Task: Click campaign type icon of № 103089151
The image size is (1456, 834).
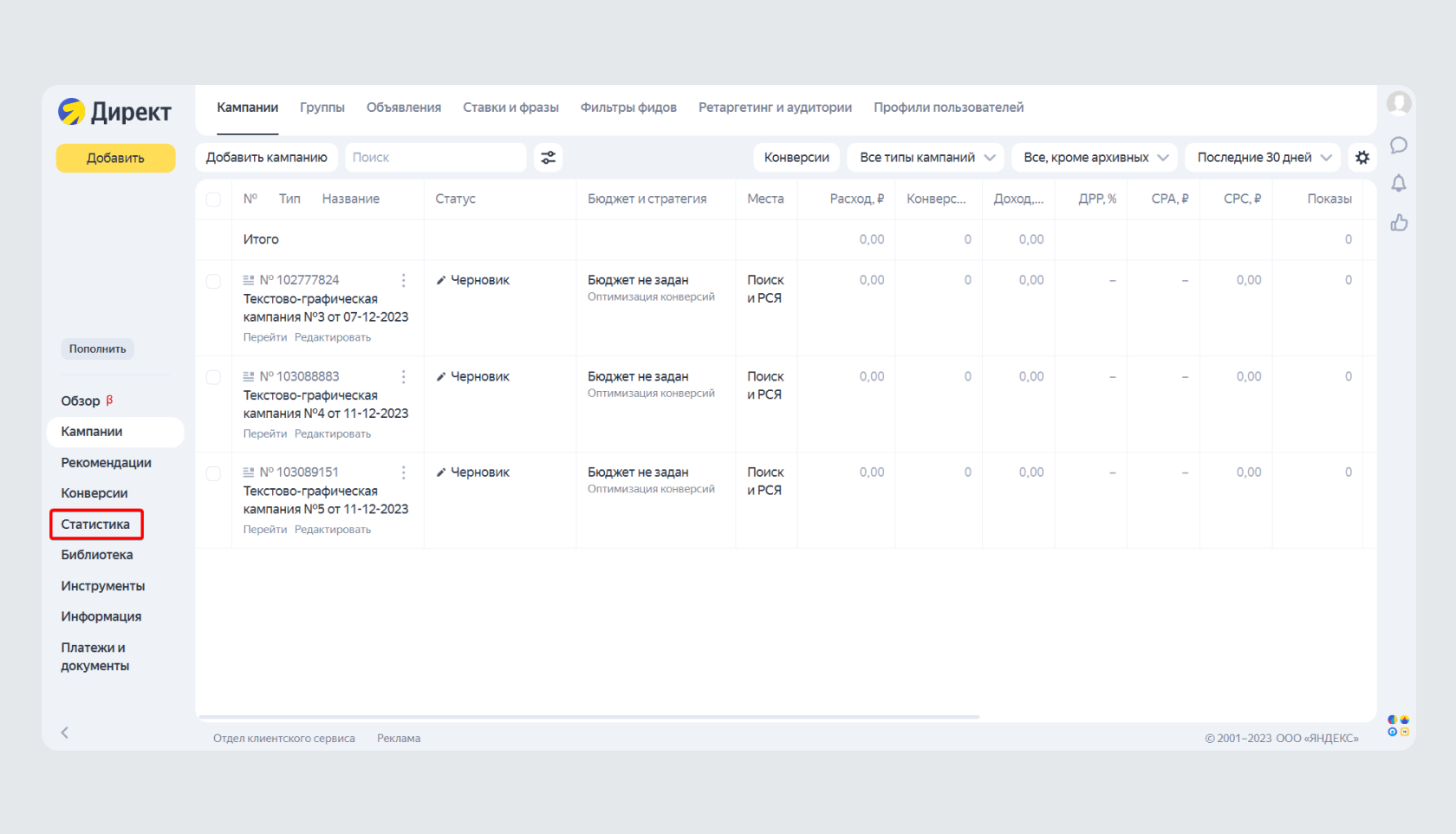Action: coord(249,472)
